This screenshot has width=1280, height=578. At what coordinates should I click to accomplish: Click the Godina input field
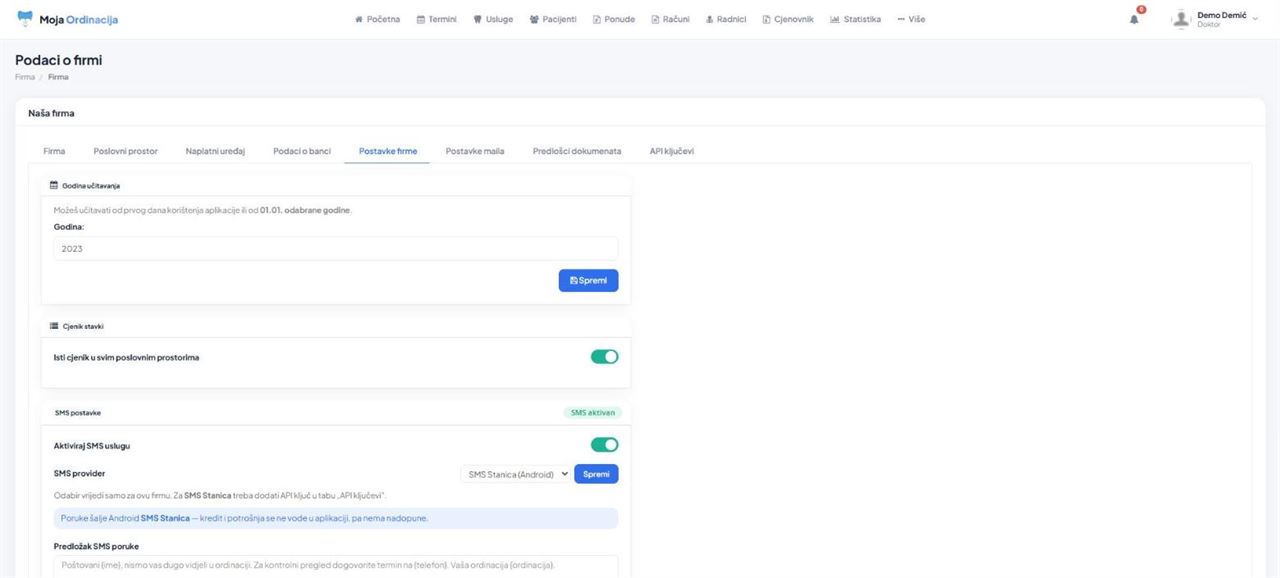(x=336, y=249)
